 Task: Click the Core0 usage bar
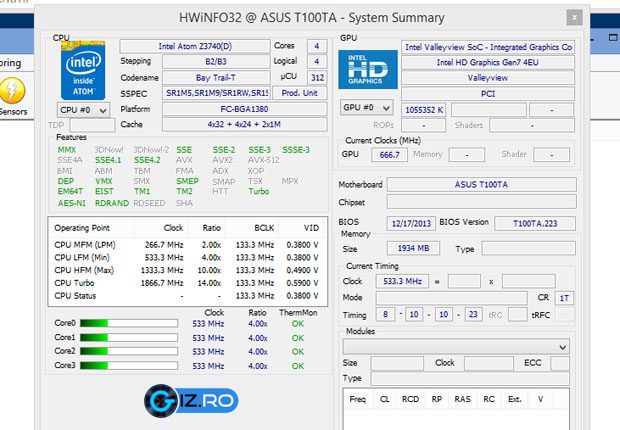(x=129, y=323)
